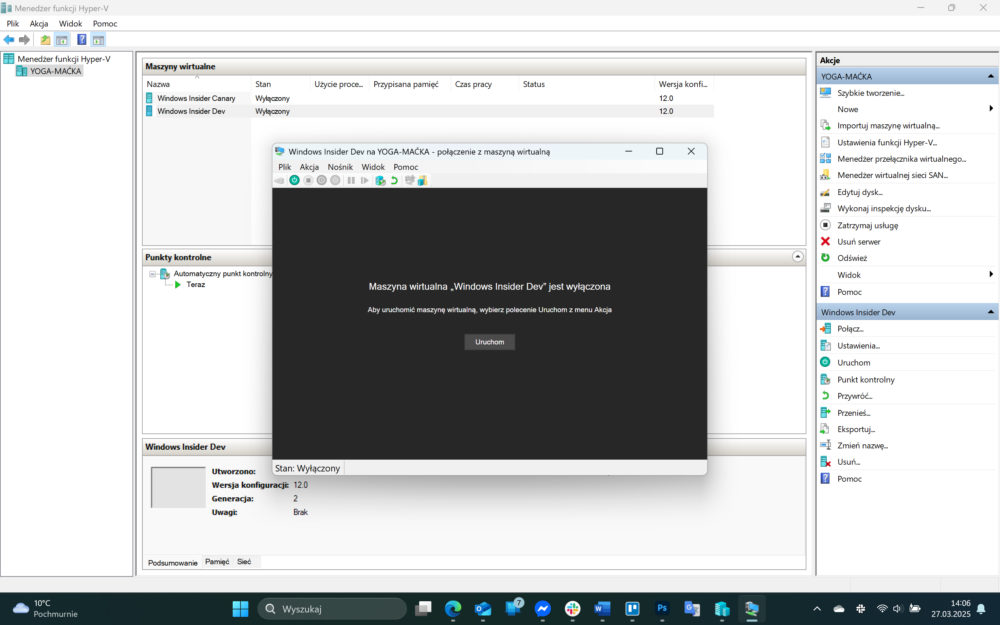Screen dimensions: 1000x625
Task: Expand the Widok submenu arrow in Actions pane
Action: (991, 274)
